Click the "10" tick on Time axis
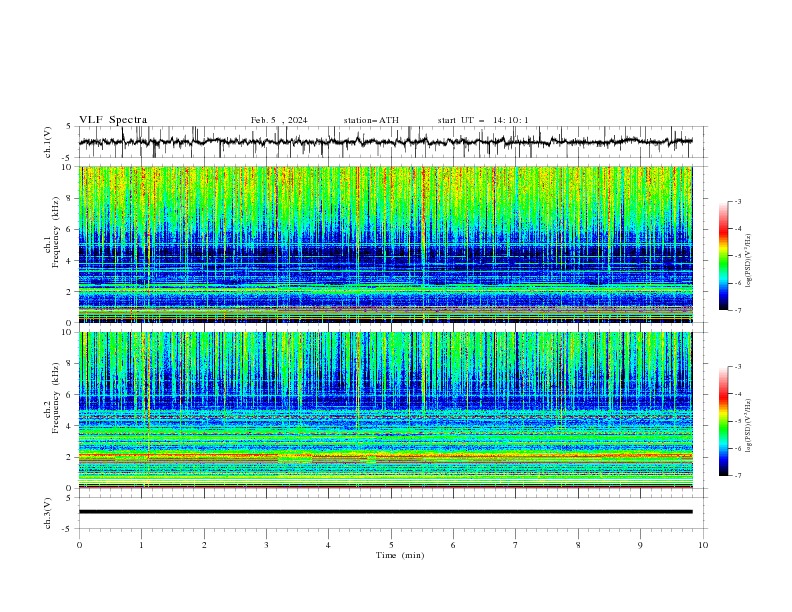Screen dimensions: 792x612 pyautogui.click(x=703, y=545)
